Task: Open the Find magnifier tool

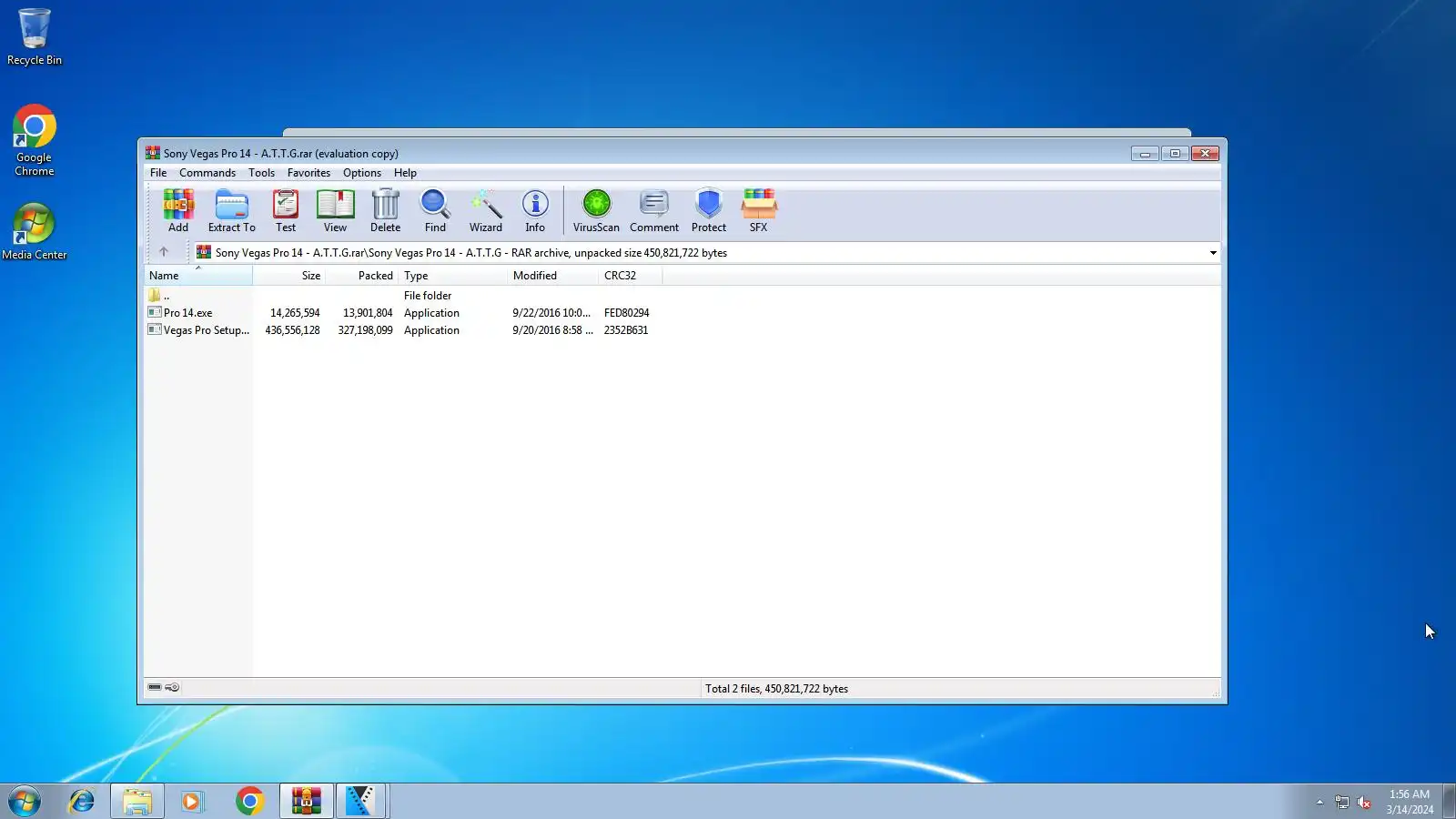Action: tap(435, 210)
